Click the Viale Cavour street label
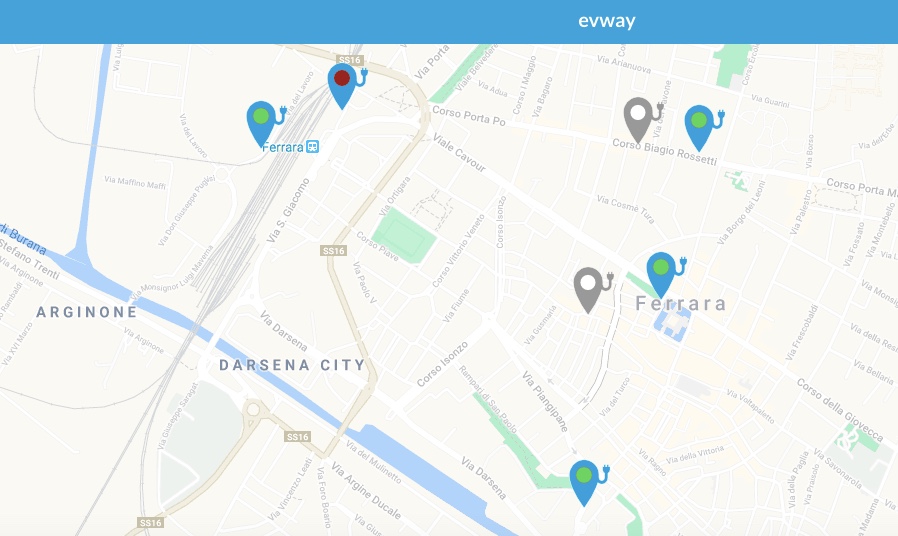The width and height of the screenshot is (898, 536). click(x=459, y=153)
